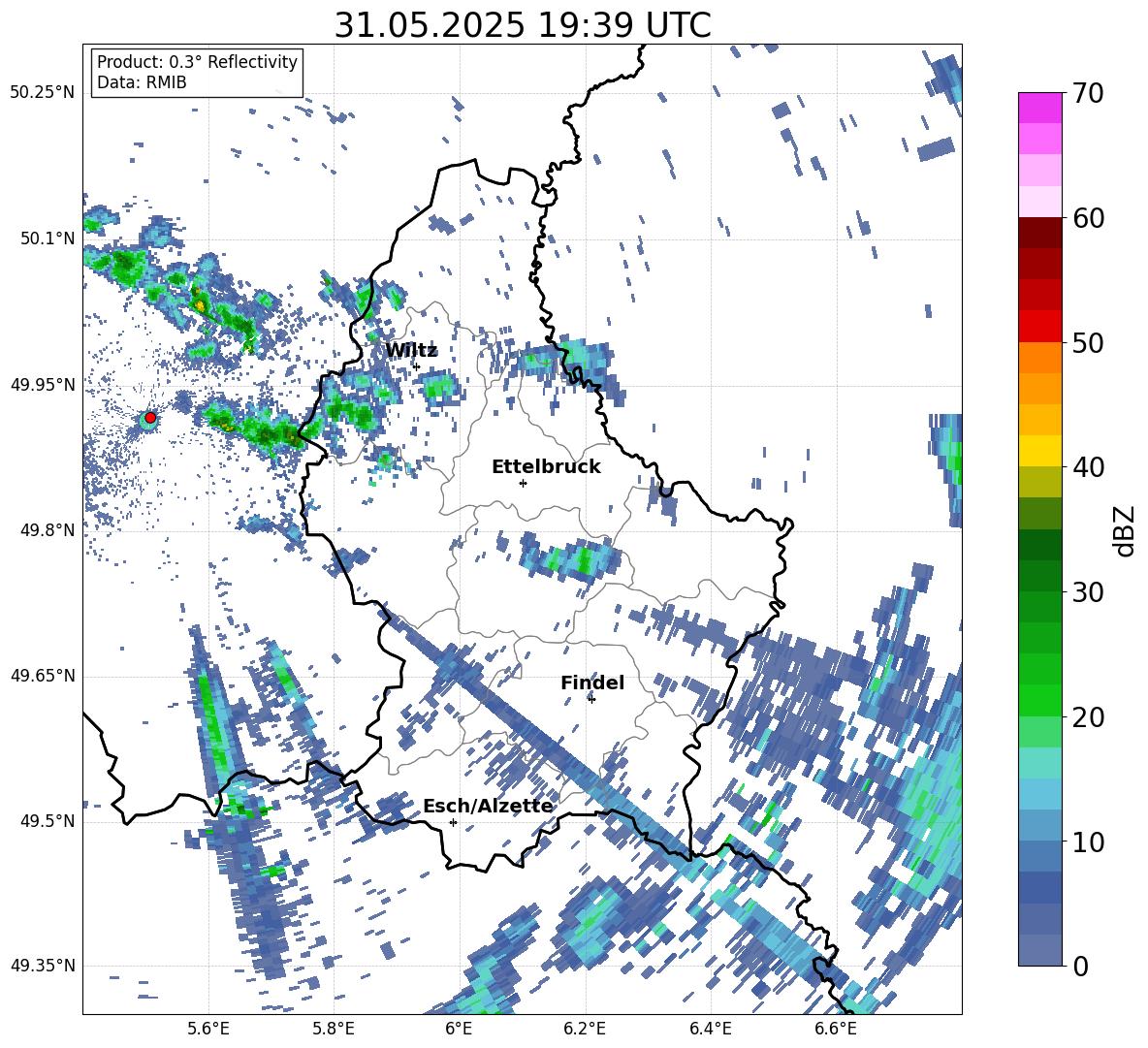Click the Product: 0.3° Reflectivity text
Viewport: 1148px width, 1048px height.
(197, 62)
